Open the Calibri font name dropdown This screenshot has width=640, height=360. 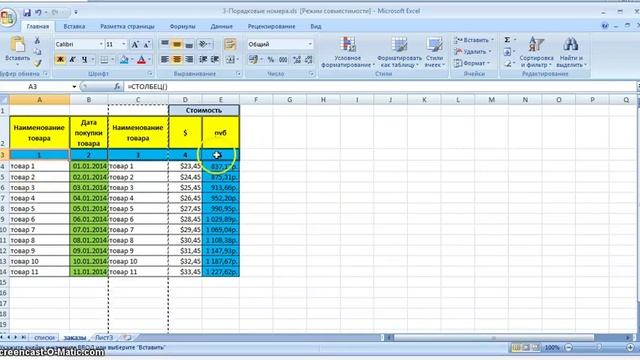coord(101,44)
